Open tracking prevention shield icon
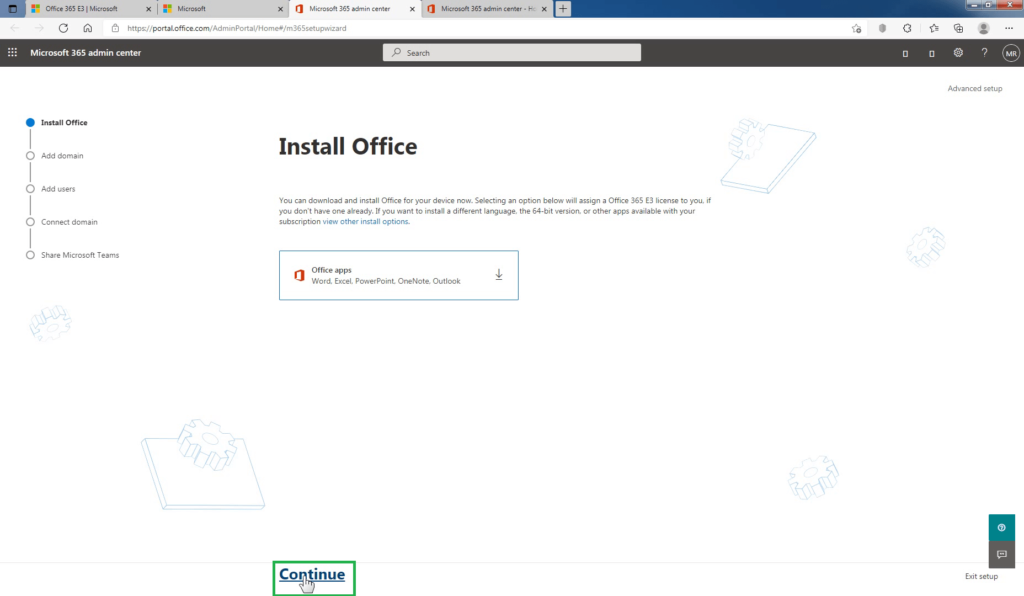1024x596 pixels. (x=882, y=28)
